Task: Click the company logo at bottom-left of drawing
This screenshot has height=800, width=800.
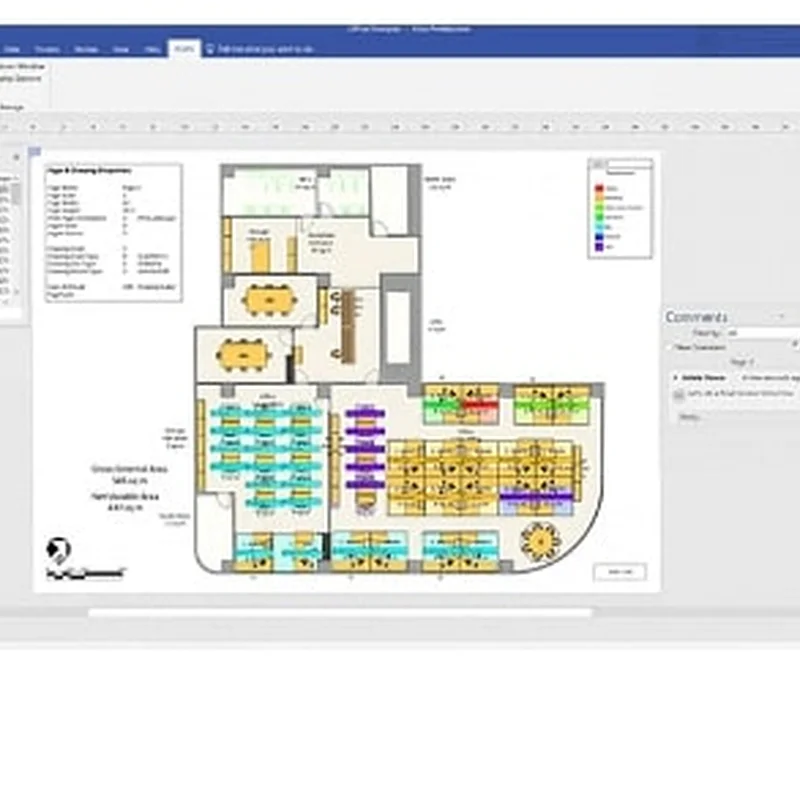Action: pos(59,549)
